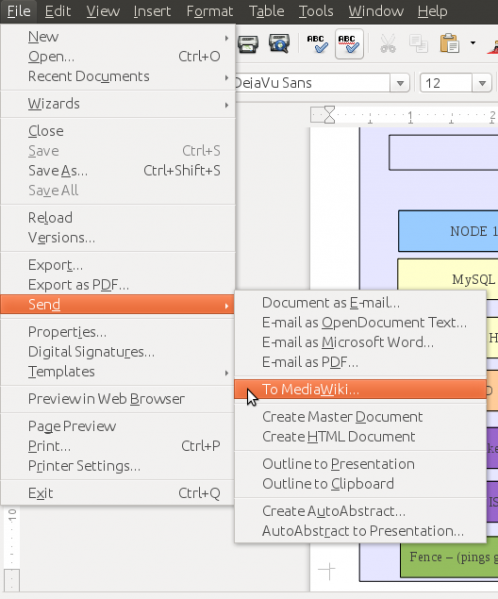Open the font size dropdown arrow
This screenshot has width=498, height=599.
482,83
